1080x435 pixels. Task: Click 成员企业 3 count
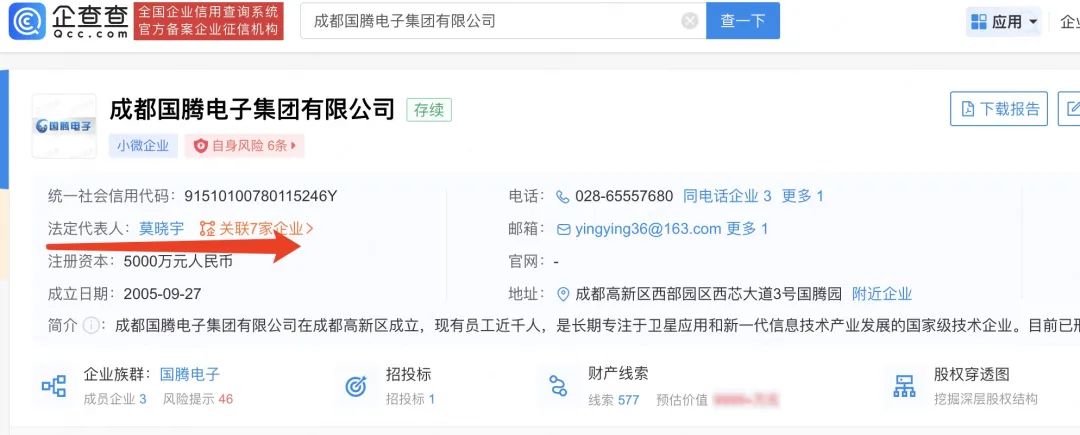(115, 399)
